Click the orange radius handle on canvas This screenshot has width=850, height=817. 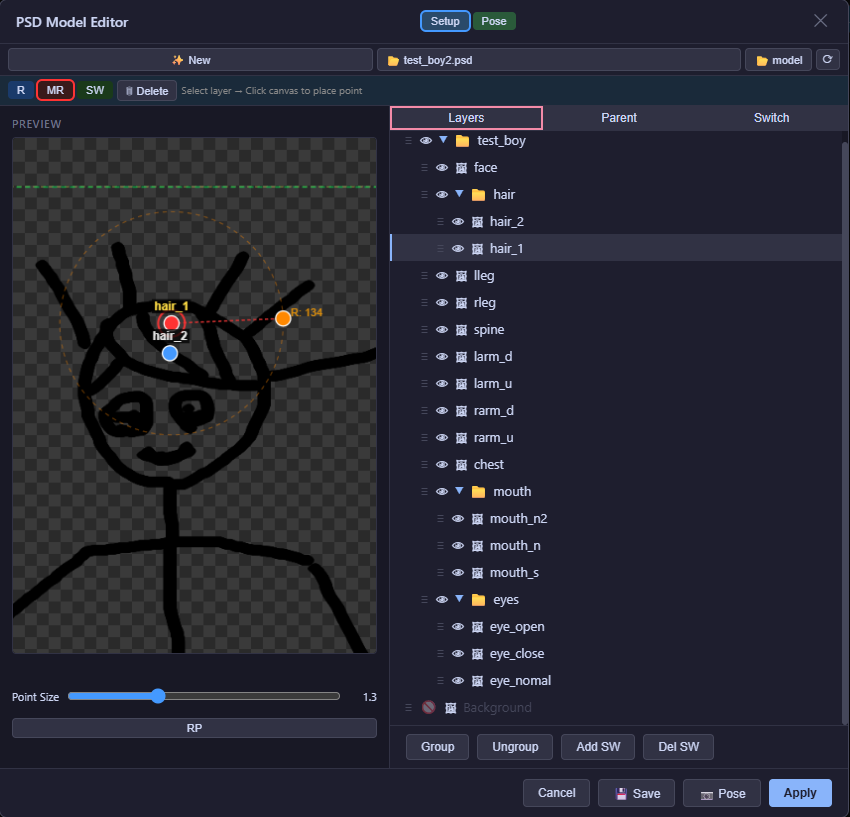(283, 318)
